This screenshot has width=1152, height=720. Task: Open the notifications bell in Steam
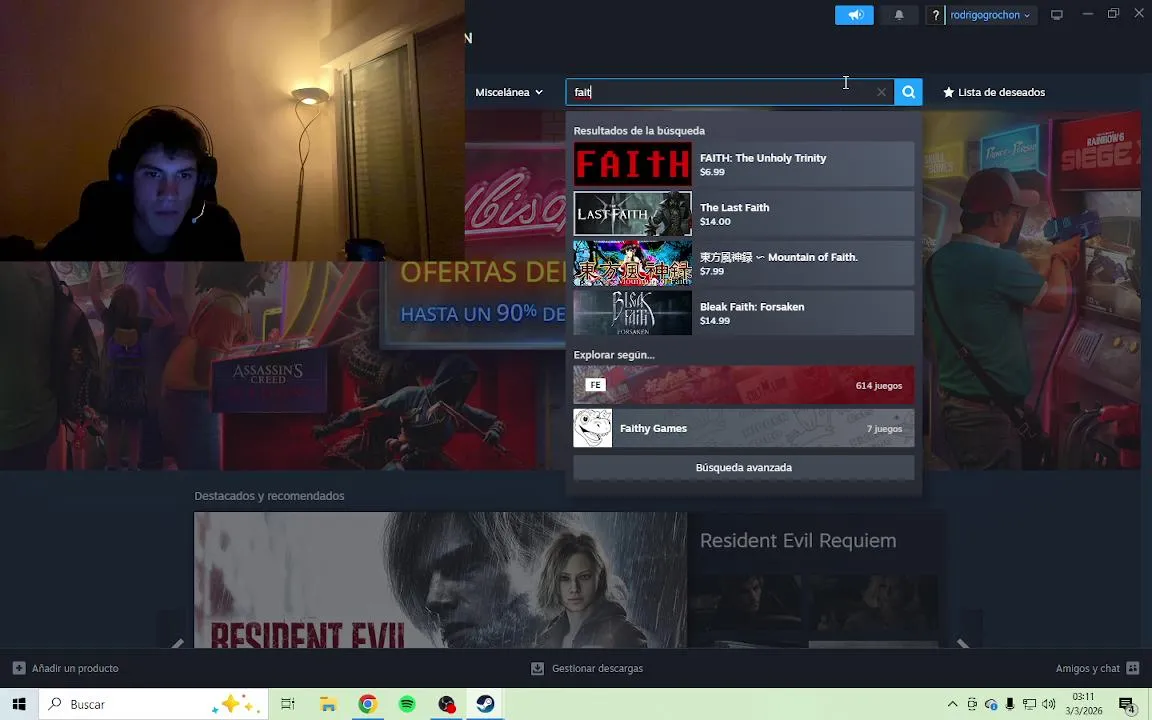(899, 15)
